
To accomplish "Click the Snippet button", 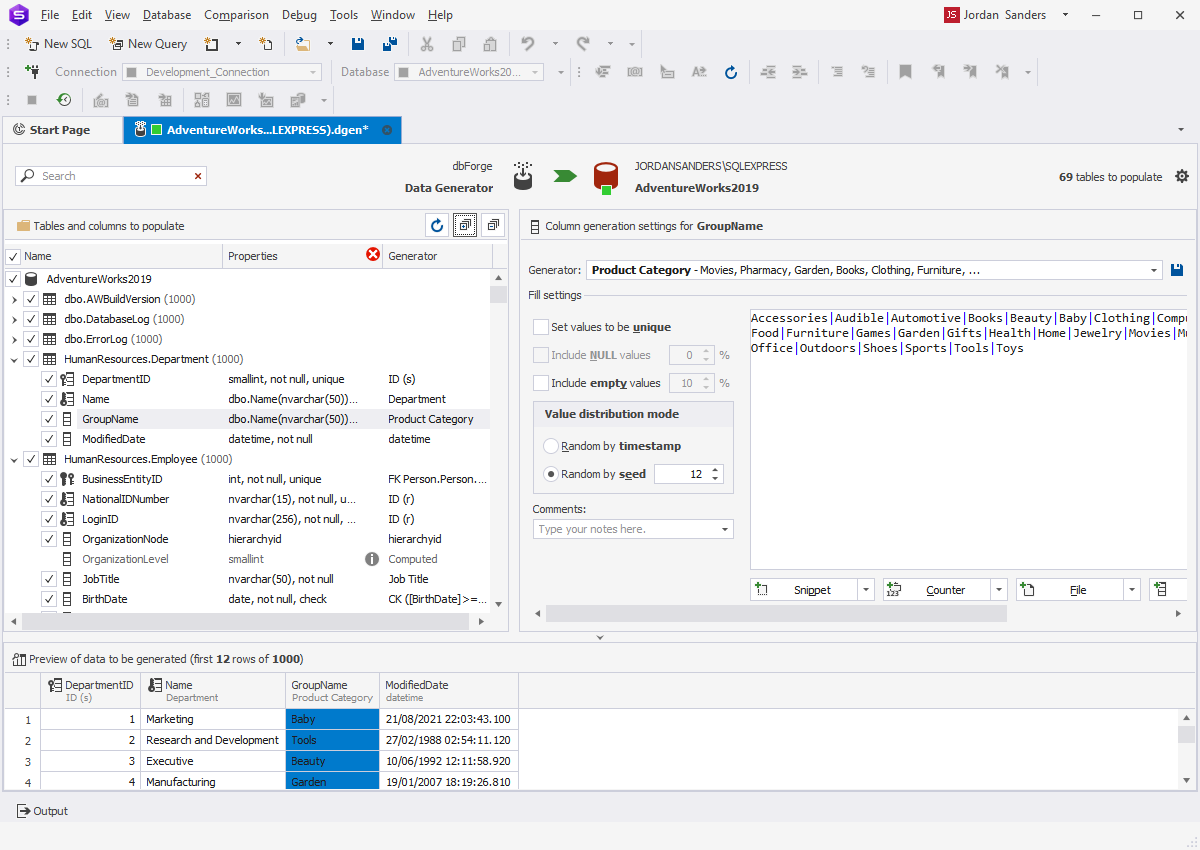I will [804, 590].
